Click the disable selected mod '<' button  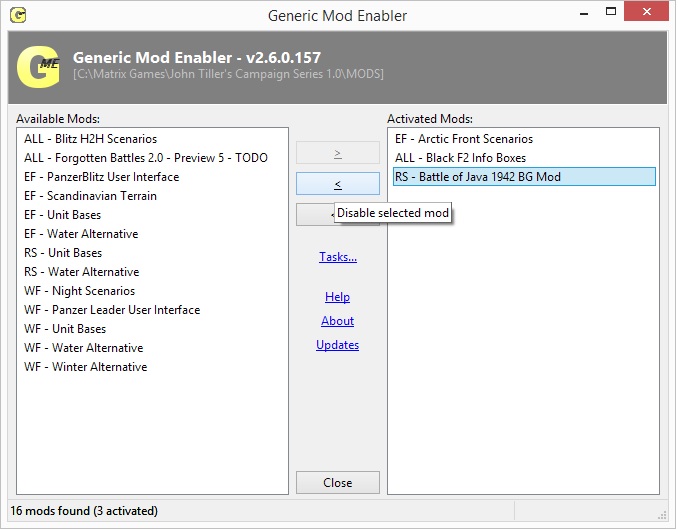338,184
